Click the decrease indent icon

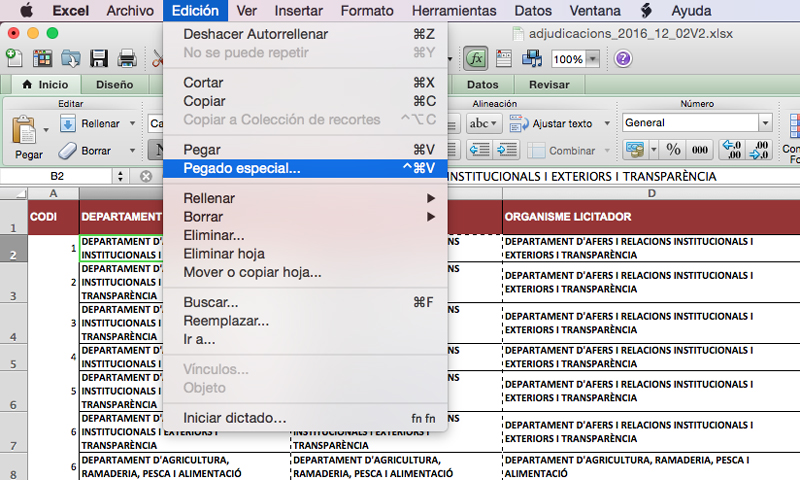click(479, 150)
